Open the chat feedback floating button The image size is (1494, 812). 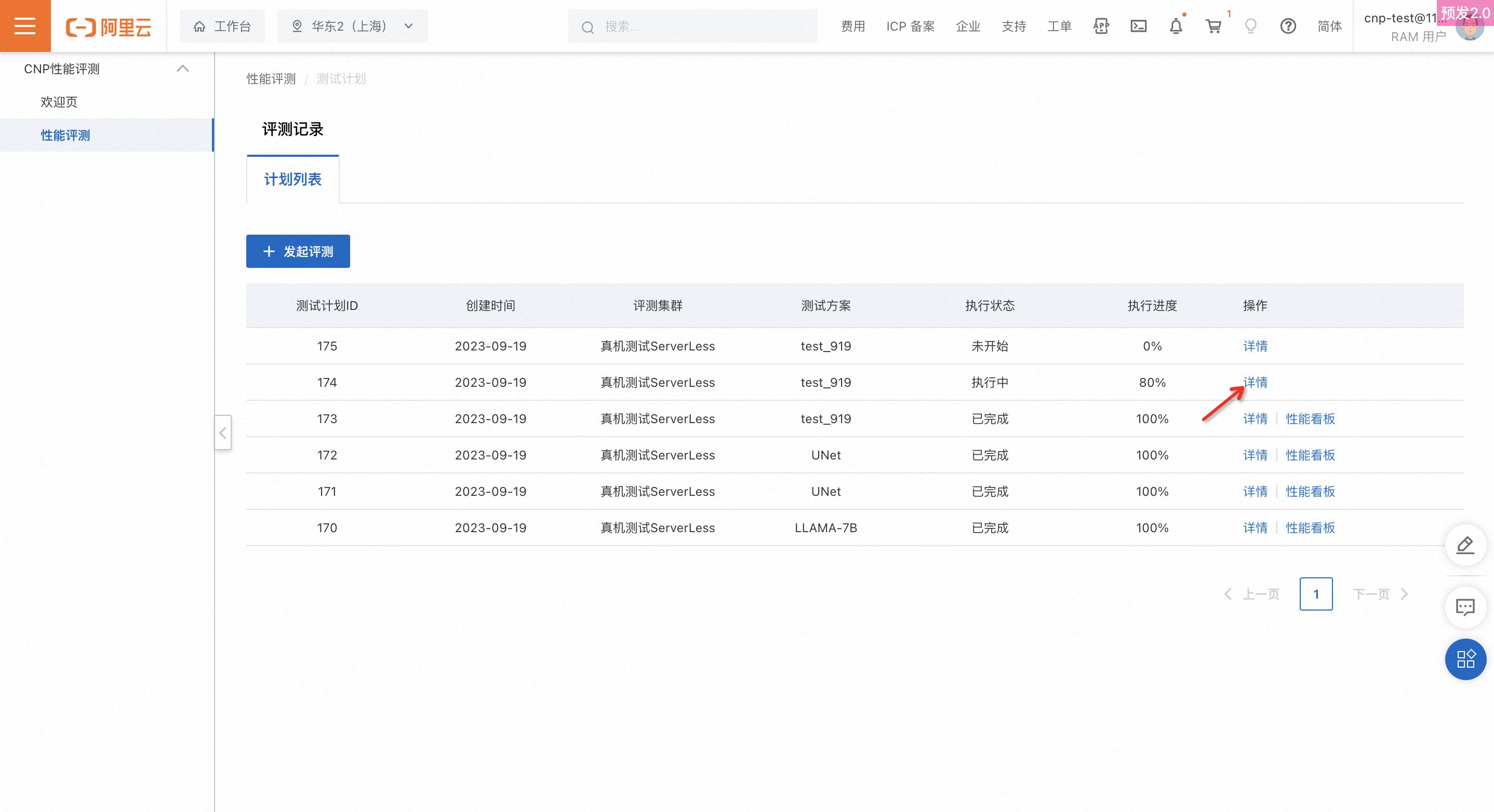tap(1465, 607)
